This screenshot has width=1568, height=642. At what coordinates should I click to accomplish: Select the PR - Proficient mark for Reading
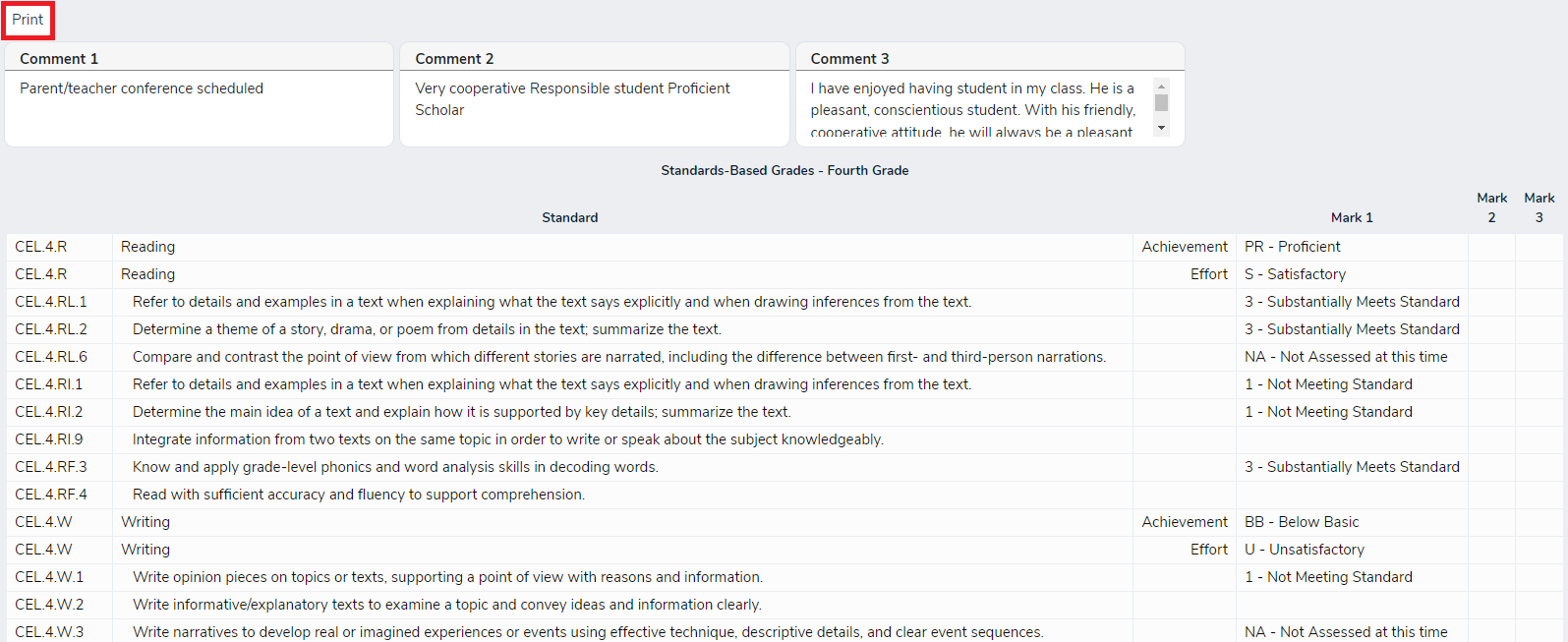pyautogui.click(x=1292, y=247)
